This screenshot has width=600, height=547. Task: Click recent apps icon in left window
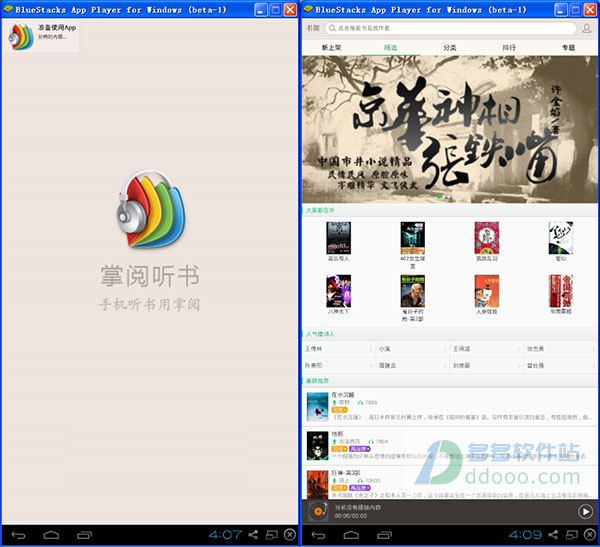84,535
